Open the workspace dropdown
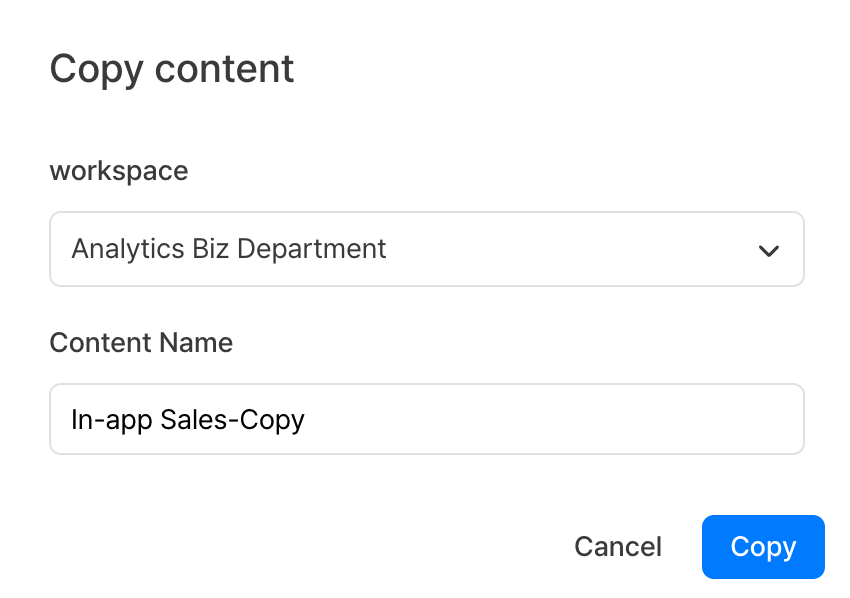 click(x=426, y=249)
